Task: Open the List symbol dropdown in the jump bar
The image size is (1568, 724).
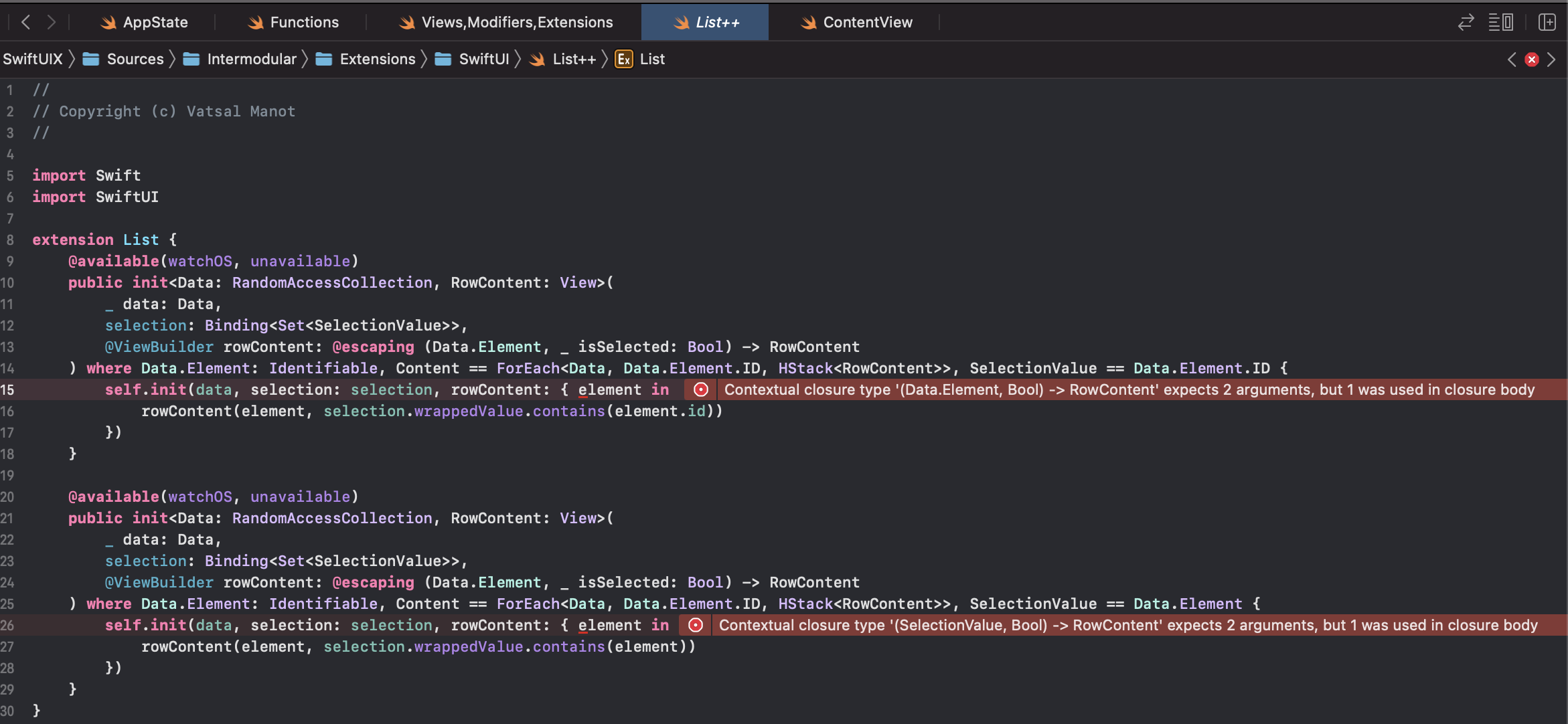Action: coord(652,59)
